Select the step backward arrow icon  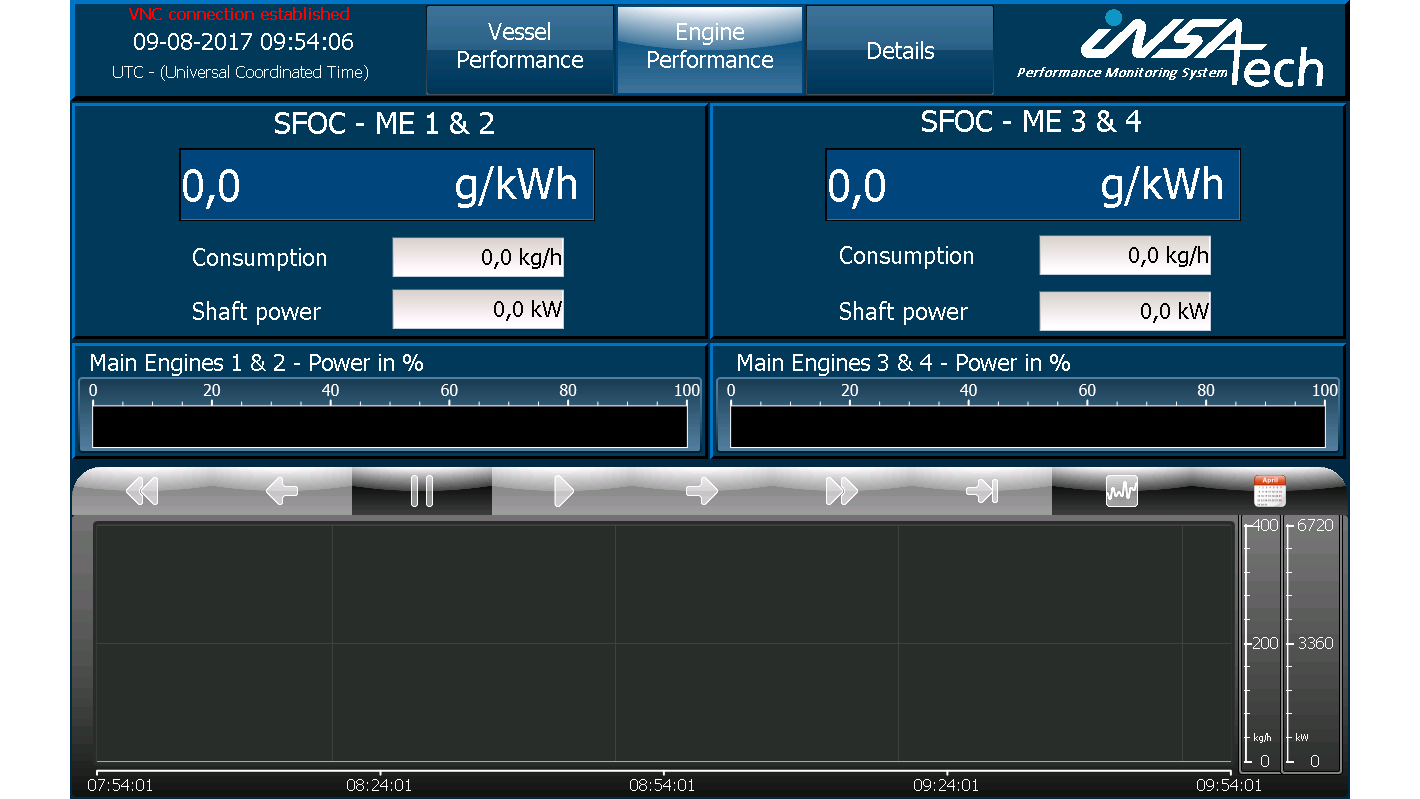281,490
